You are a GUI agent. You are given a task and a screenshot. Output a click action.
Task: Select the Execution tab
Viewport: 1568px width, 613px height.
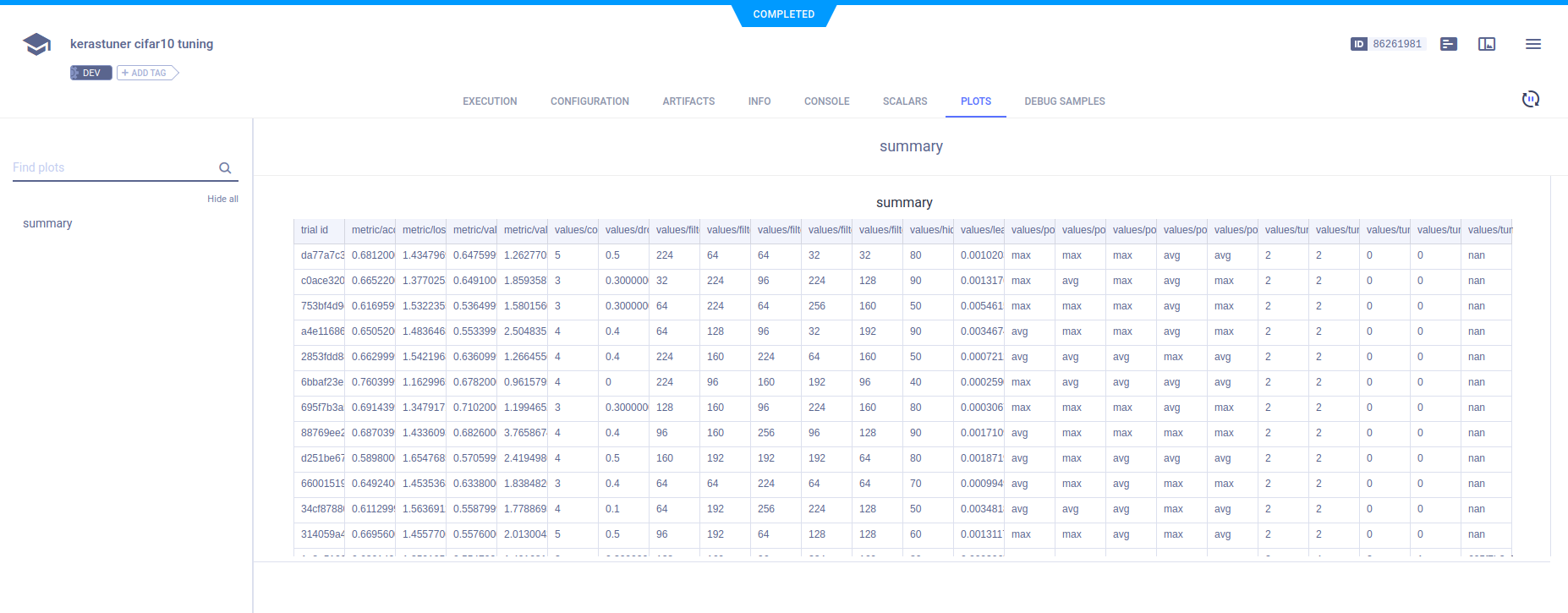point(490,101)
